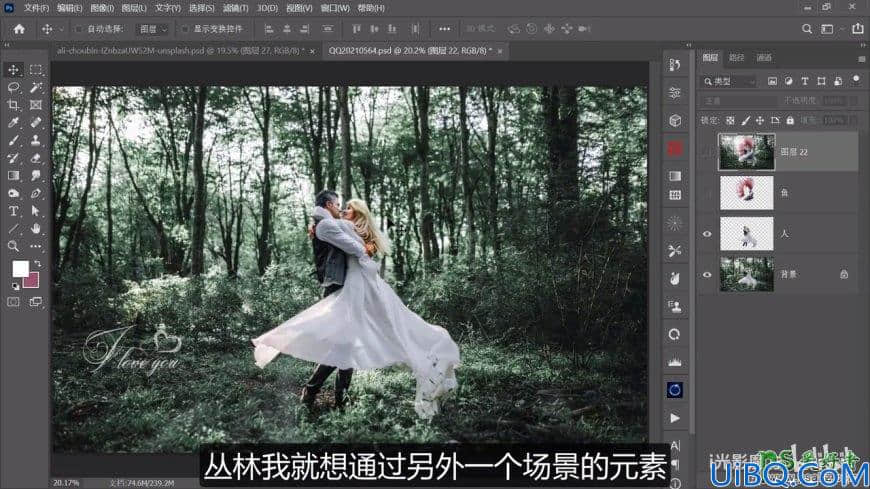The image size is (870, 489).
Task: Swap foreground and background colors
Action: point(38,264)
